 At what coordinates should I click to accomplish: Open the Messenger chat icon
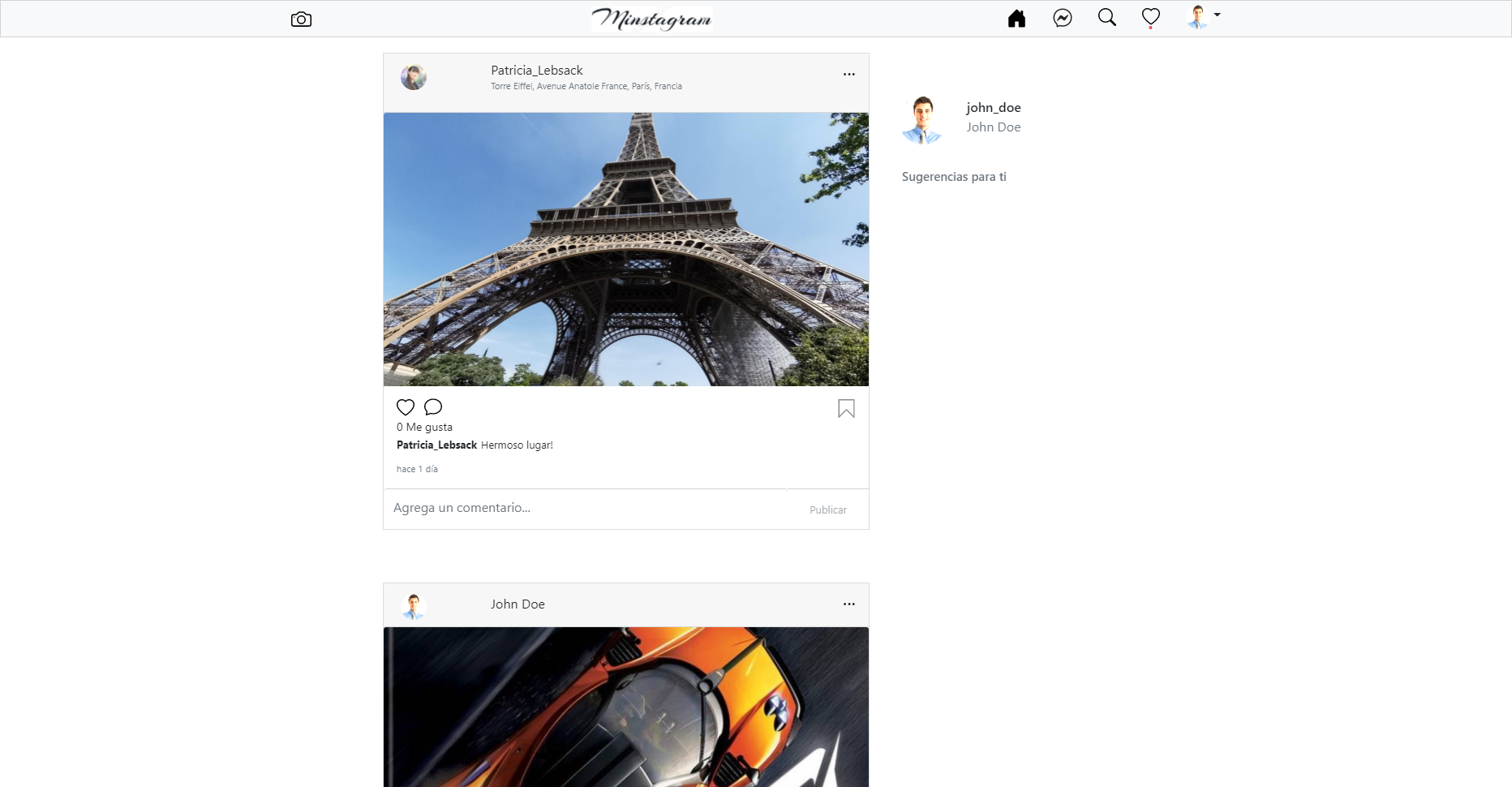click(1063, 18)
